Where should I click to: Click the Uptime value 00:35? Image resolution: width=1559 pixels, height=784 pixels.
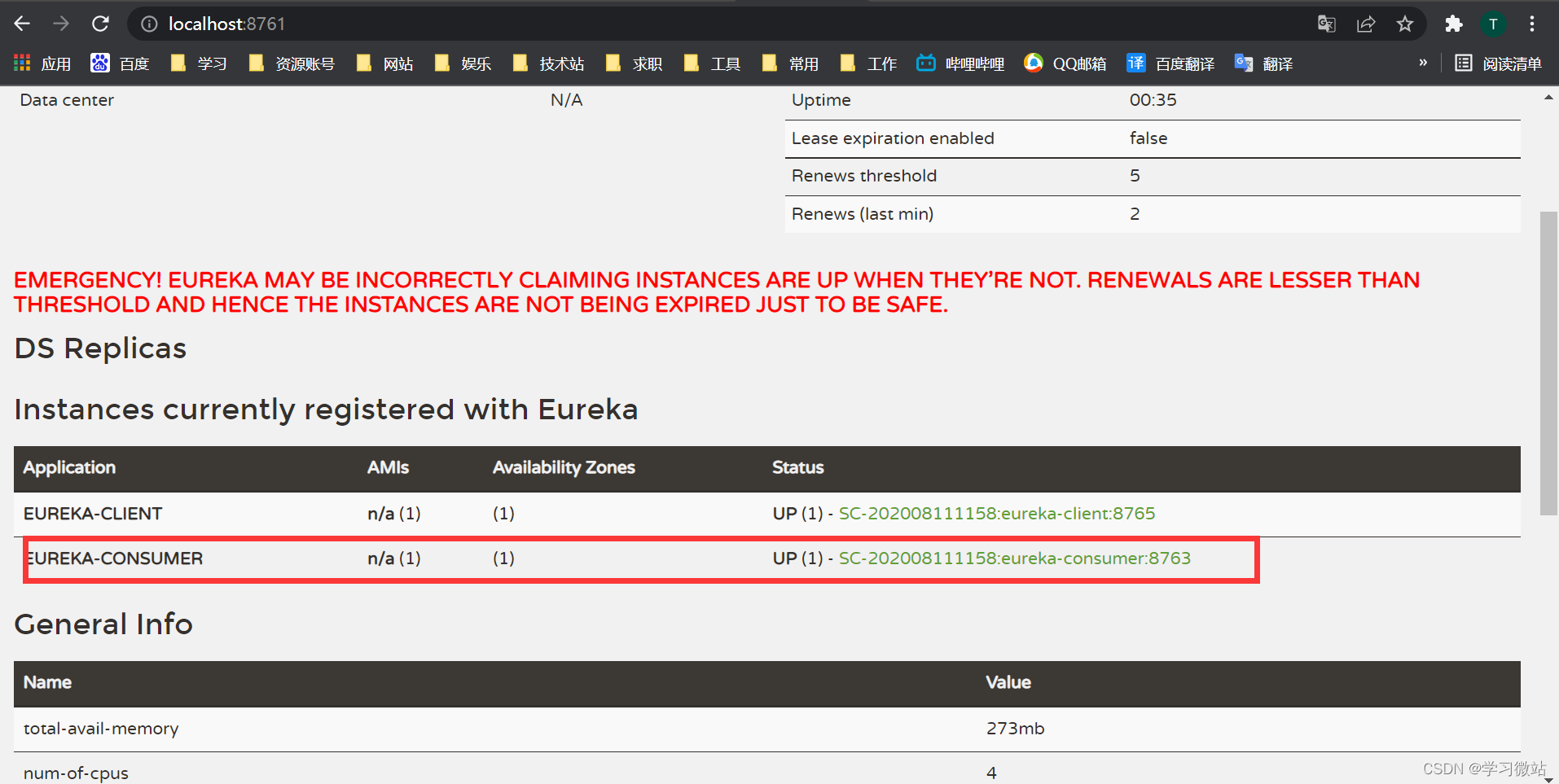tap(1153, 100)
